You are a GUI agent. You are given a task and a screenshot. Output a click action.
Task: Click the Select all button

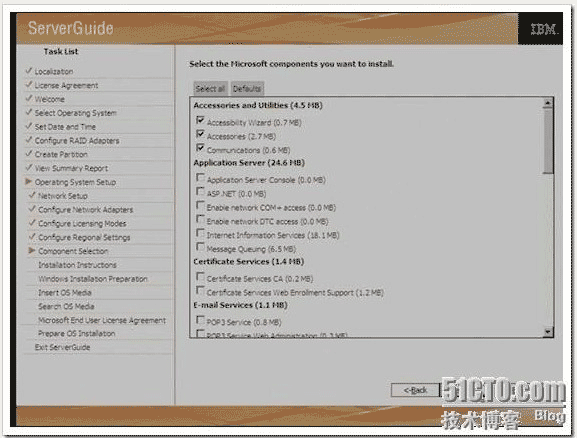click(210, 89)
